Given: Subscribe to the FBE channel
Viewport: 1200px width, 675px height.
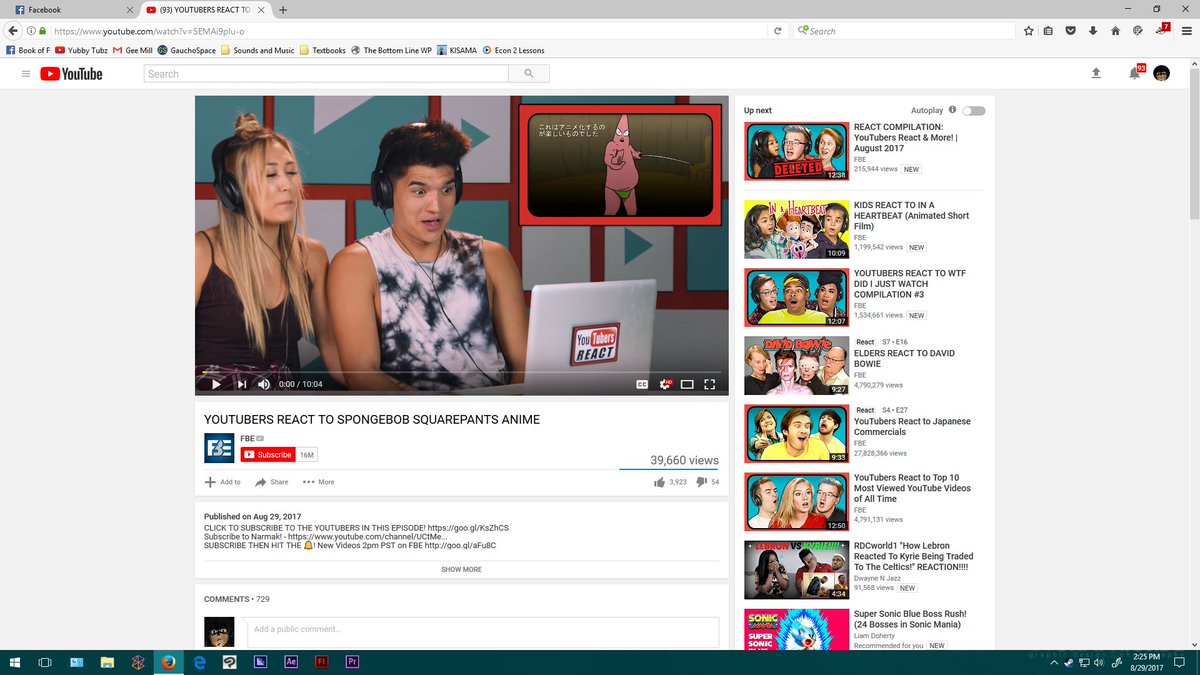Looking at the screenshot, I should pos(268,454).
